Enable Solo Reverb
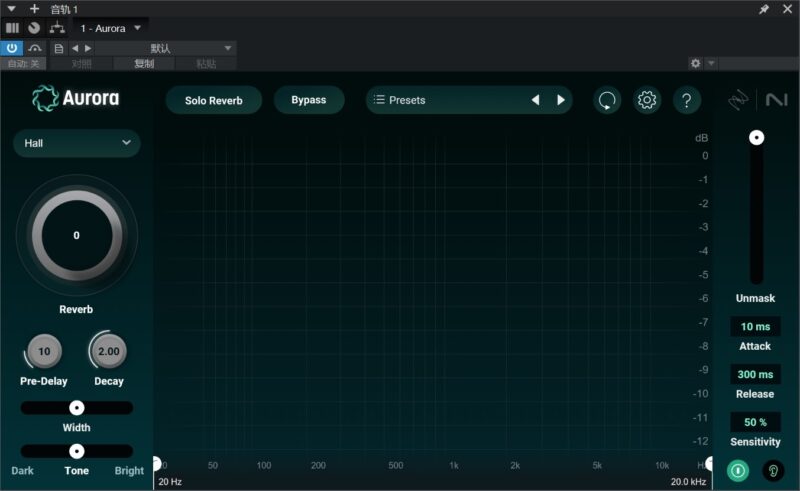 [214, 101]
